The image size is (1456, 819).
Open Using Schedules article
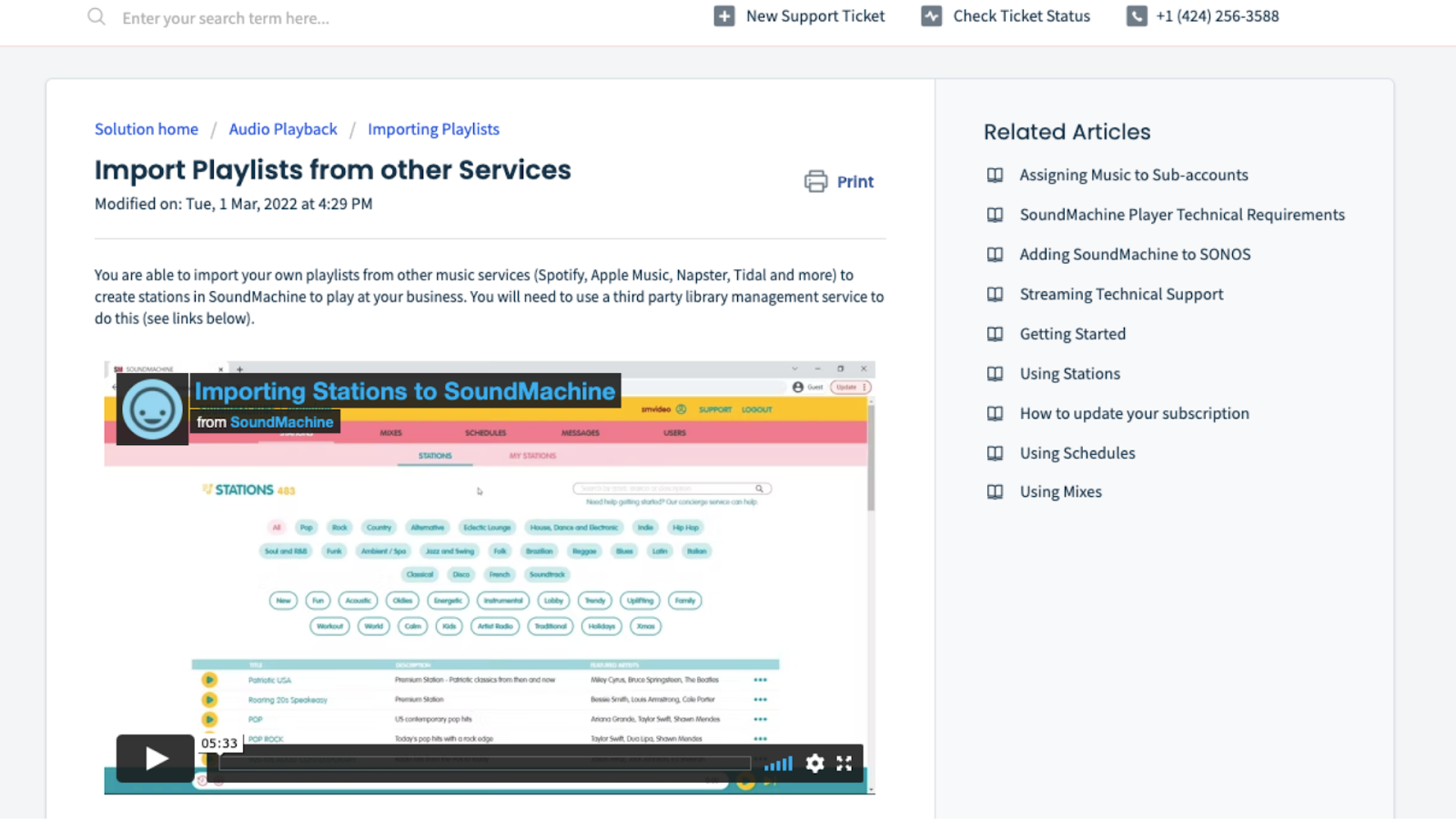(x=1077, y=453)
